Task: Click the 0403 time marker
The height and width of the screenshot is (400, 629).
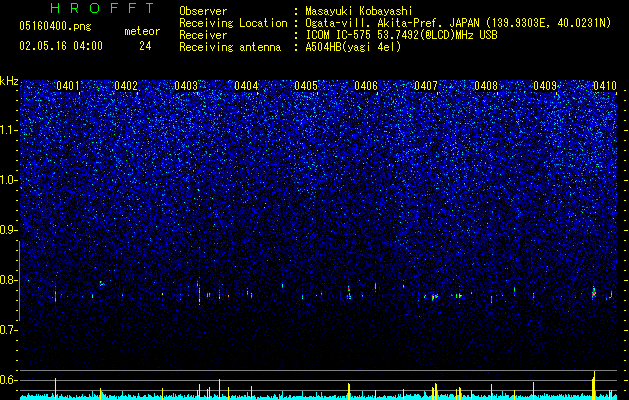Action: click(186, 85)
